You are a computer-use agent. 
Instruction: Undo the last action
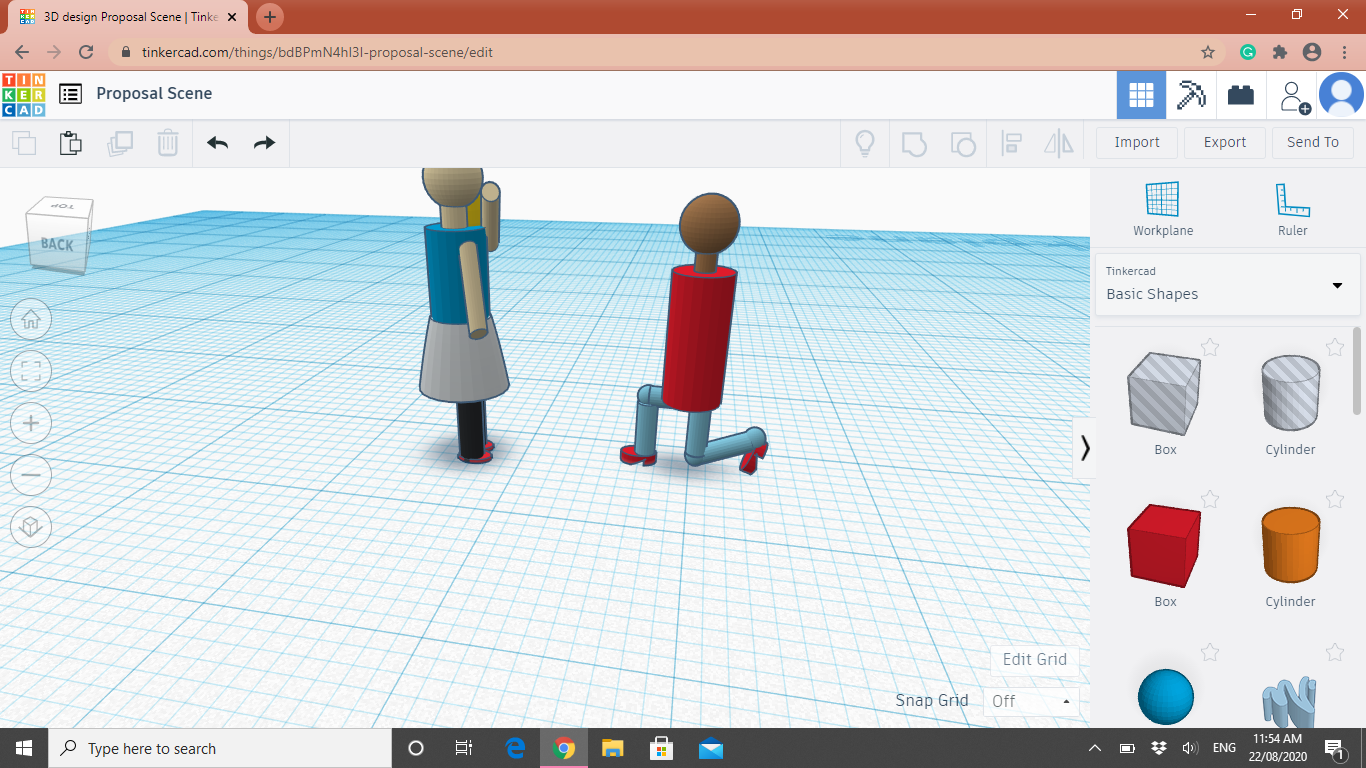pyautogui.click(x=217, y=143)
